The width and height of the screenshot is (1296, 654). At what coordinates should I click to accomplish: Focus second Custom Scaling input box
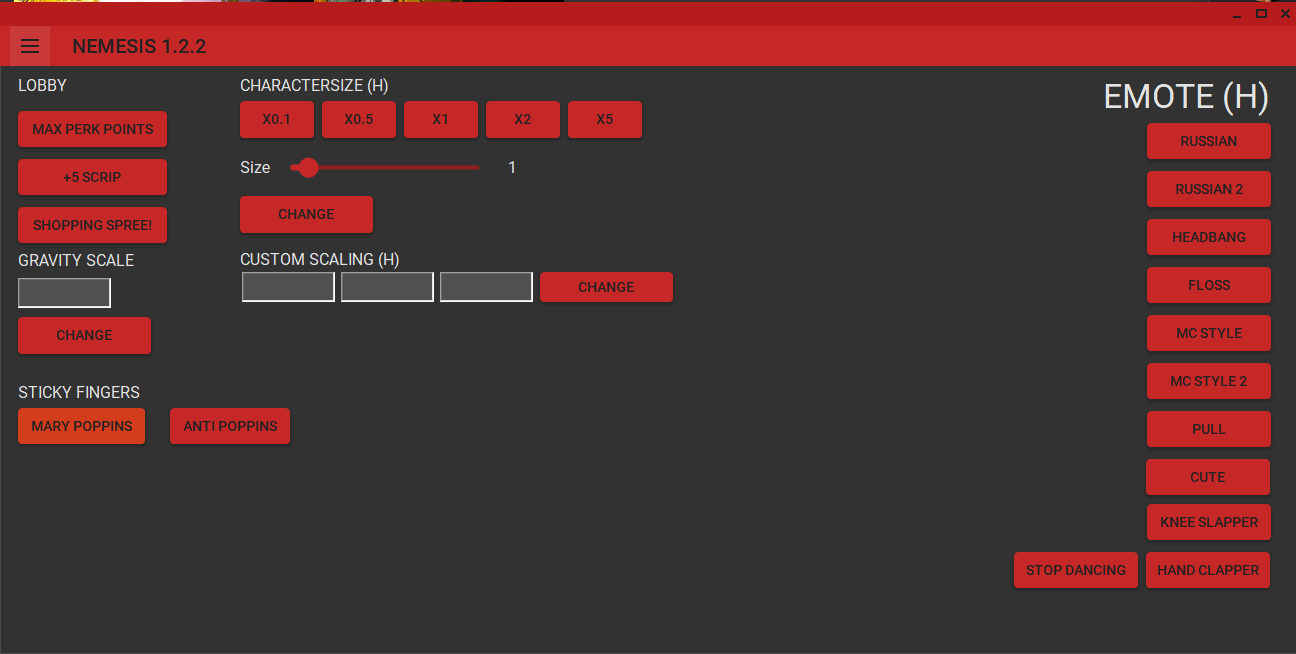click(387, 287)
